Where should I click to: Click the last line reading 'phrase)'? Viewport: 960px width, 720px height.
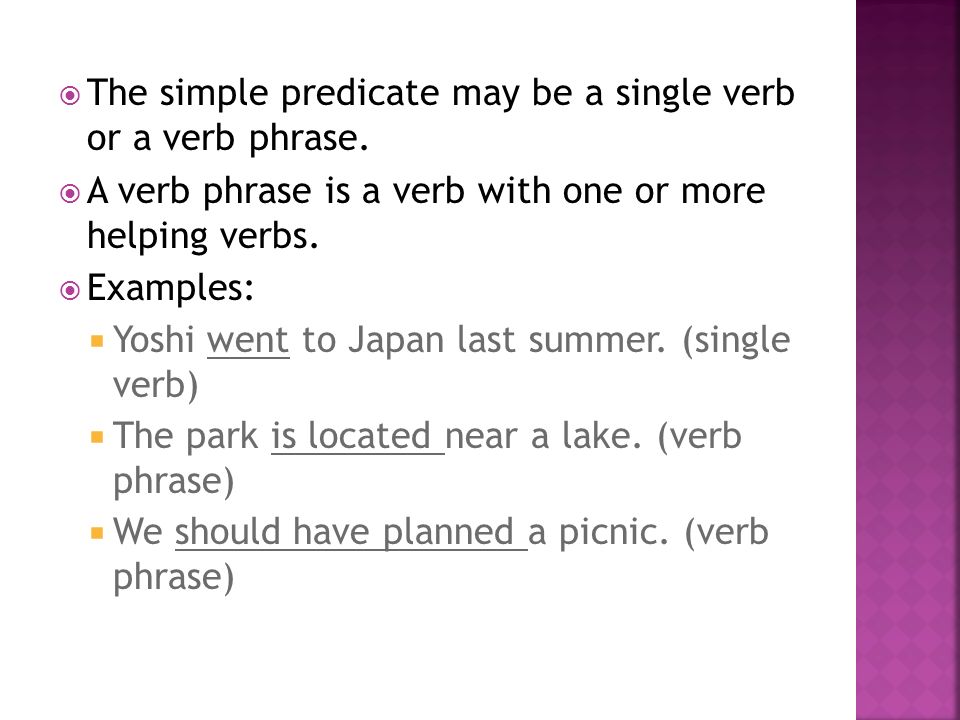pyautogui.click(x=174, y=579)
